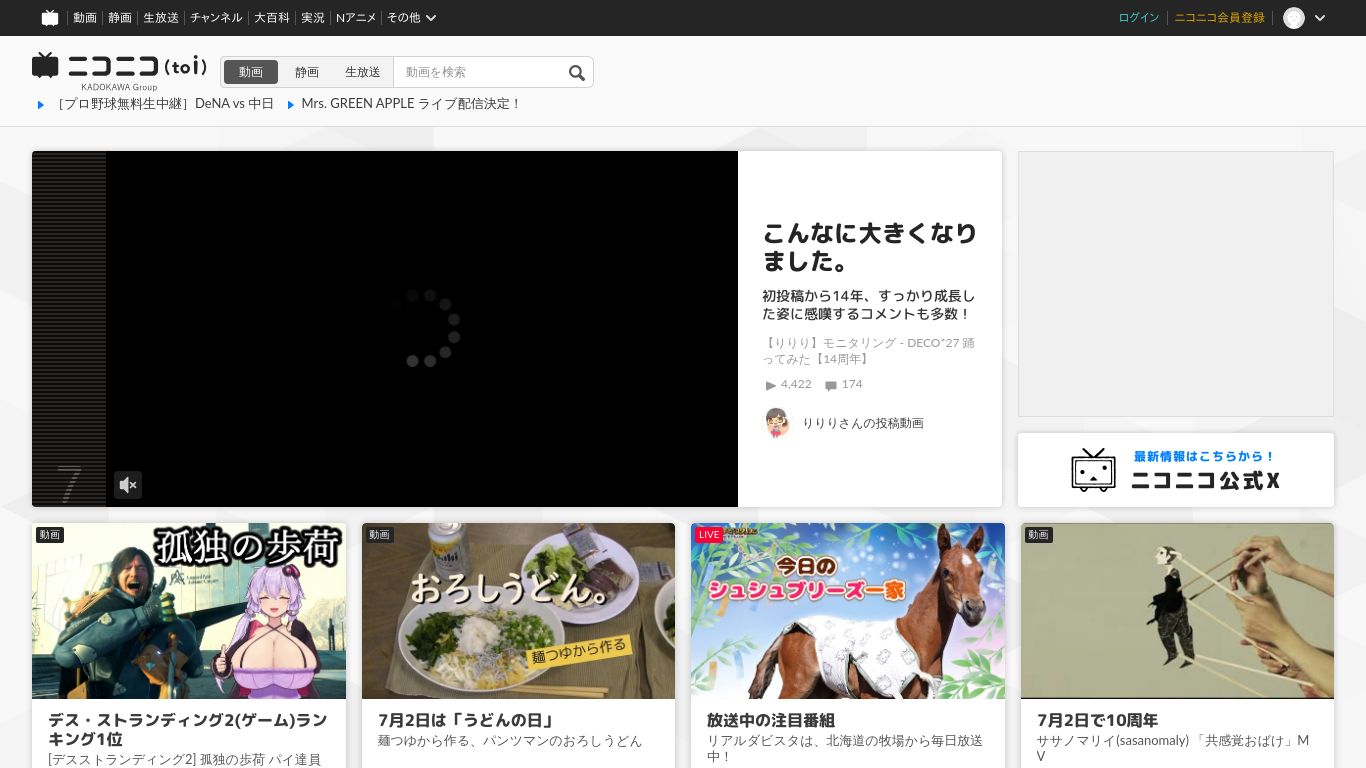Open the 7月2日で10周年 title
1366x768 pixels.
[x=1097, y=720]
